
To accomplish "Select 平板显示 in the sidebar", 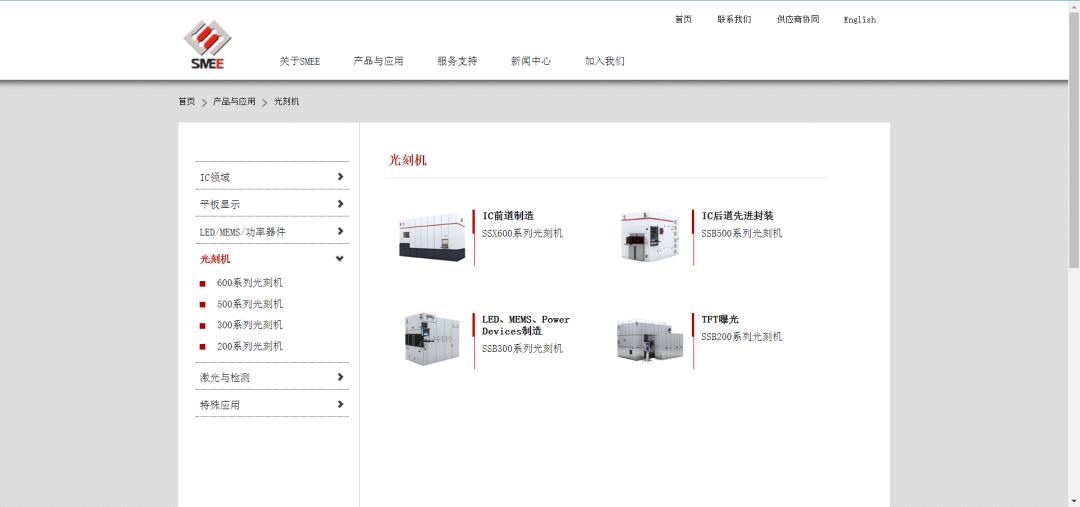I will (x=220, y=205).
